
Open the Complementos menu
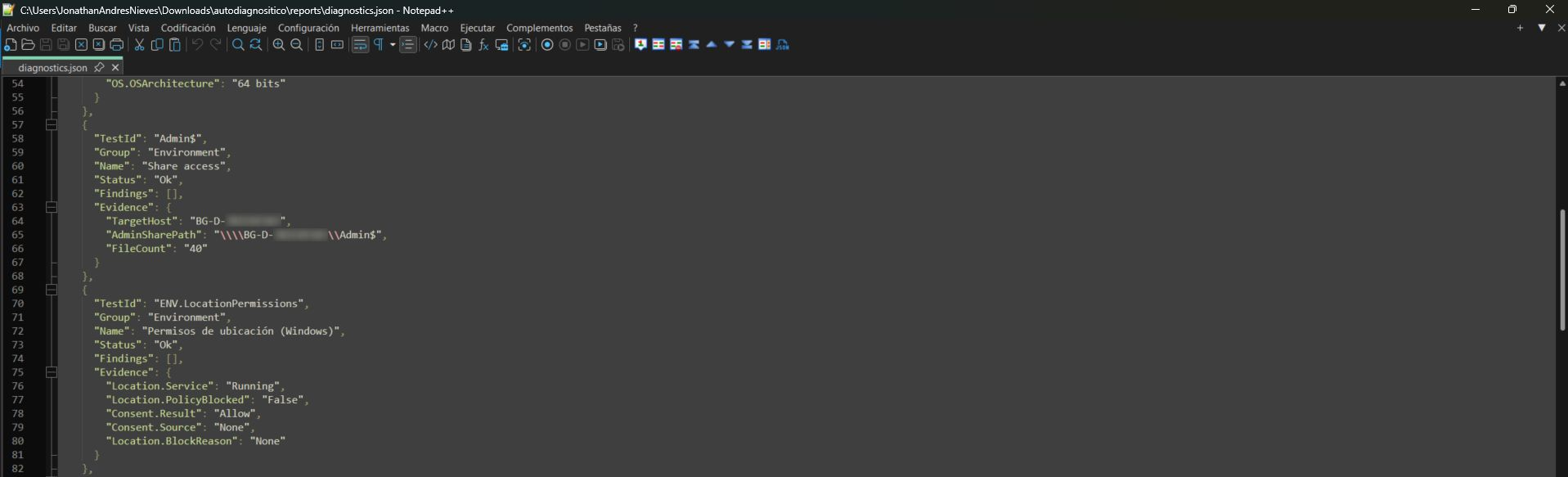(539, 28)
